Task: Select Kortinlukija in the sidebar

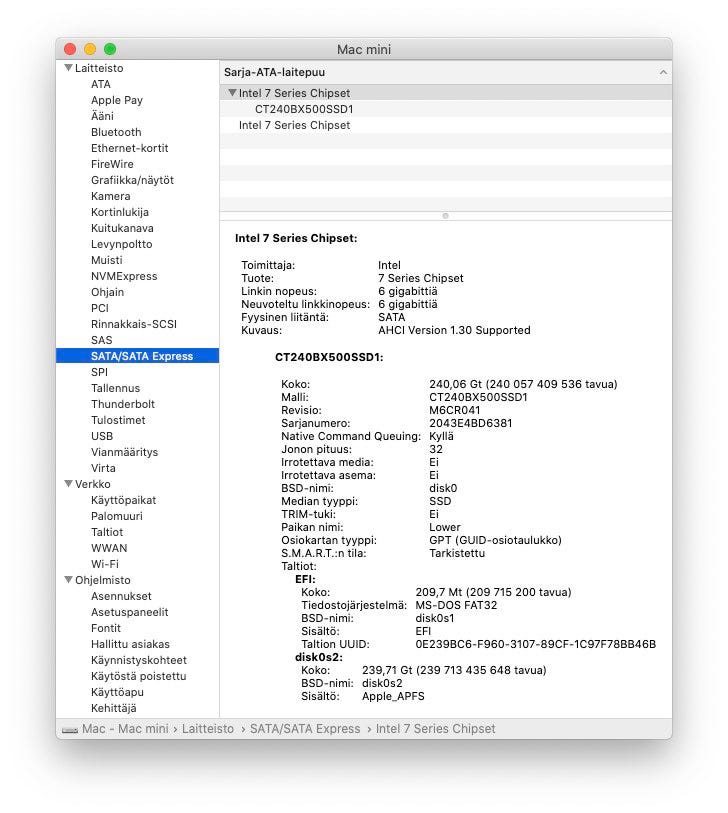Action: tap(120, 212)
